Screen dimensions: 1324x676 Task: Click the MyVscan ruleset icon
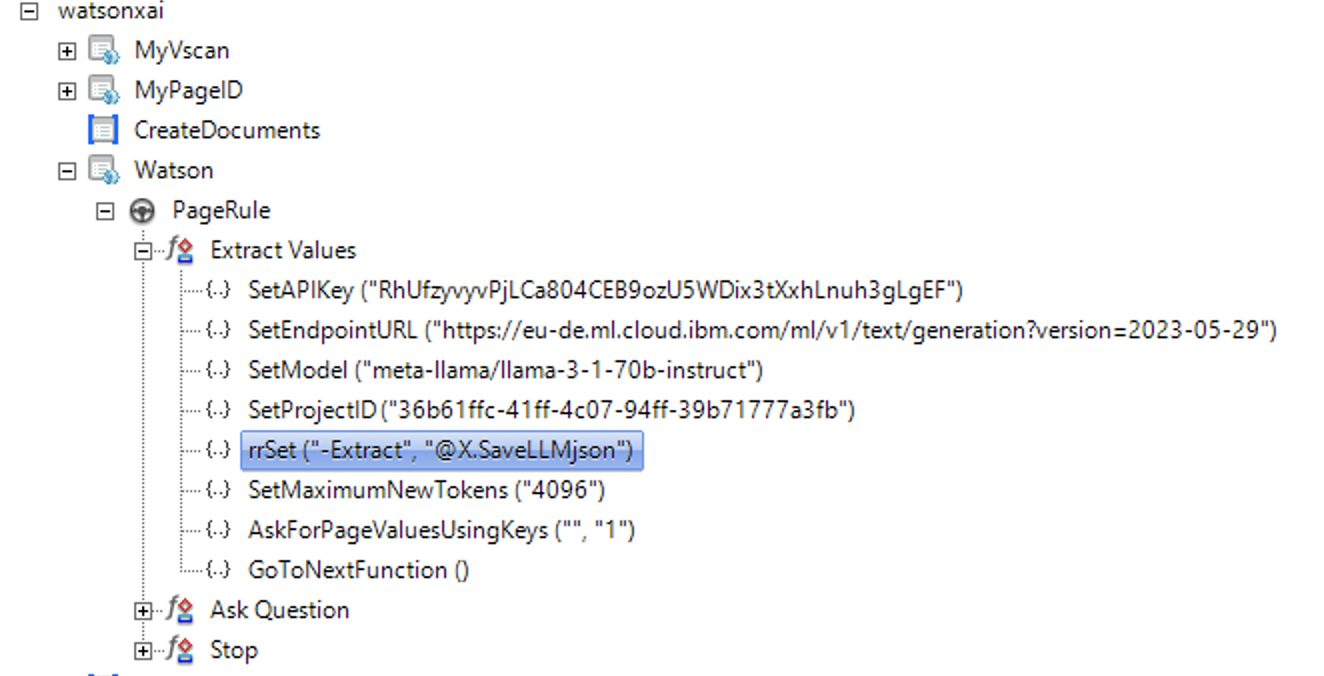(x=104, y=50)
